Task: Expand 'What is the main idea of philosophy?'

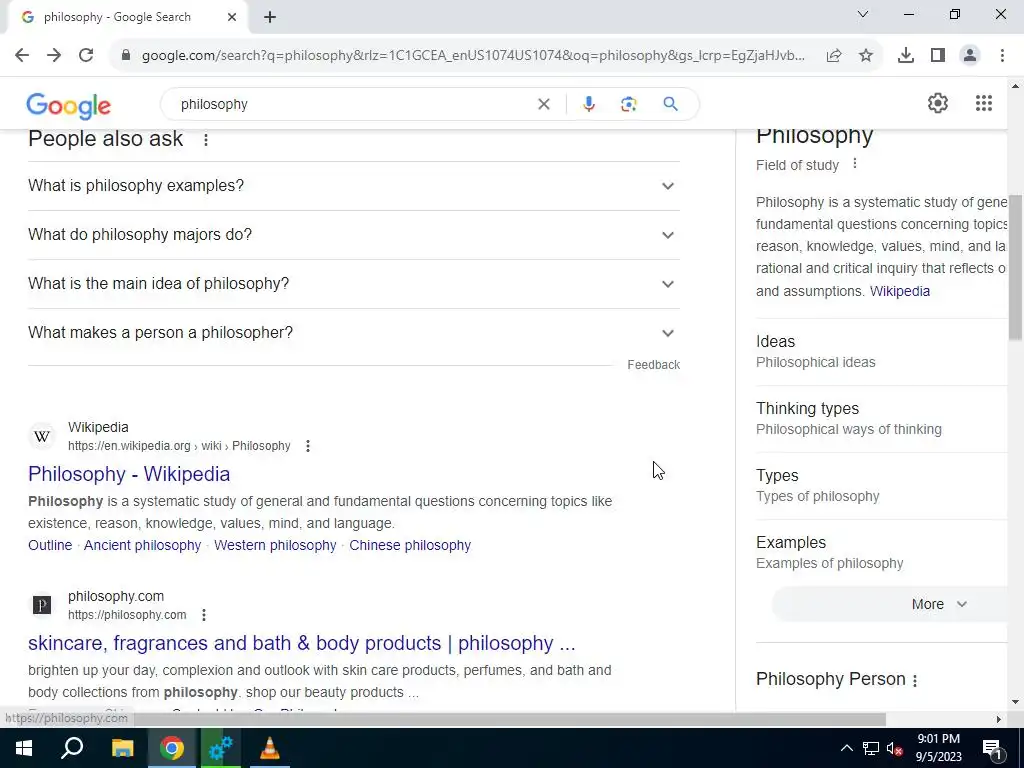Action: click(354, 284)
